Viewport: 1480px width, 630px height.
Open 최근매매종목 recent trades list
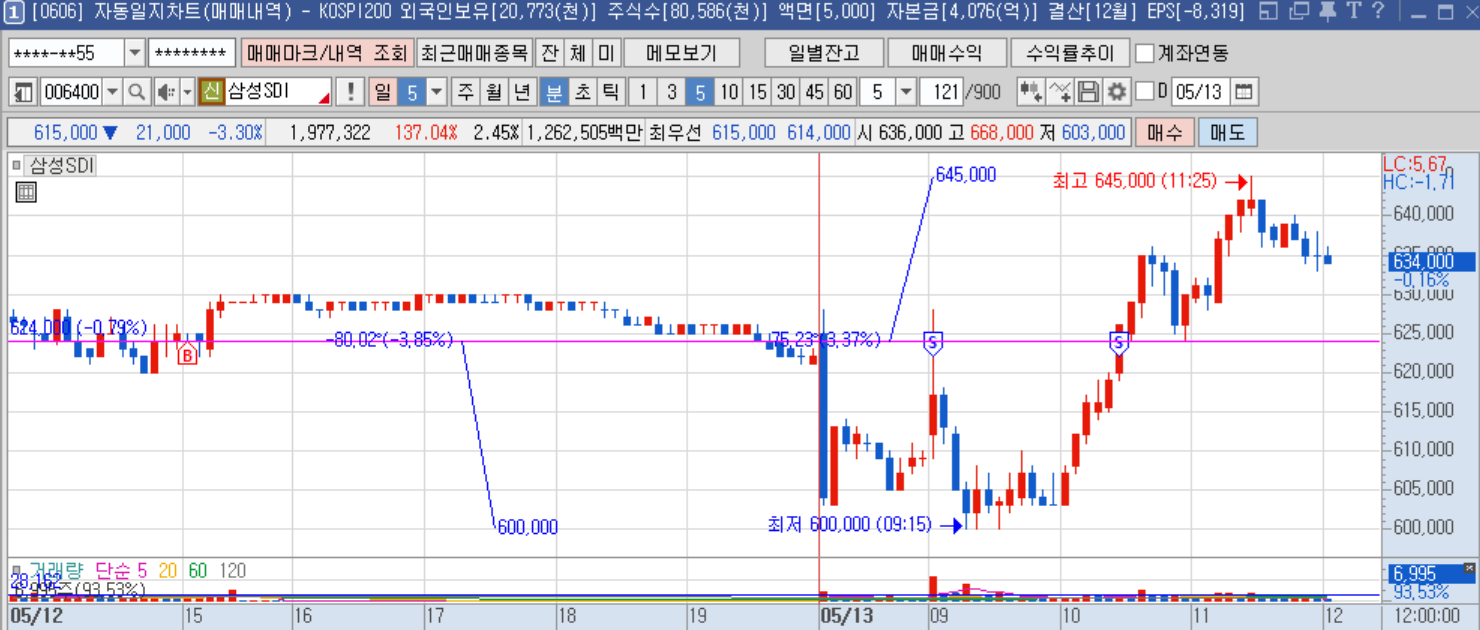coord(473,53)
